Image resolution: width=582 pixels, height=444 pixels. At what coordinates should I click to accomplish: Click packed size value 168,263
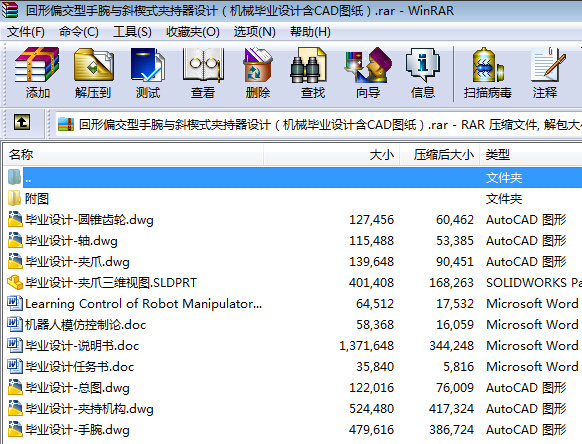[451, 283]
